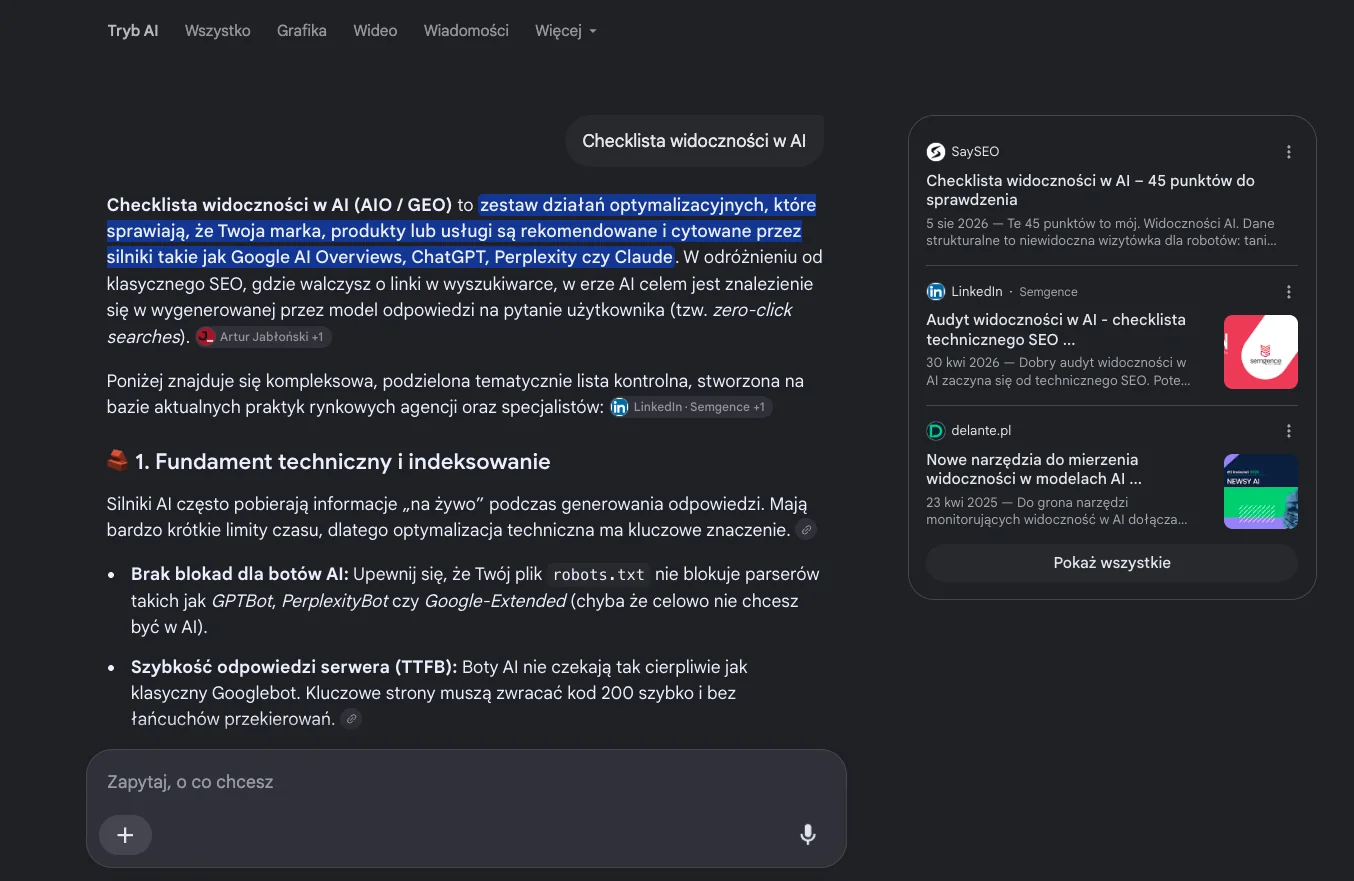Viewport: 1354px width, 881px height.
Task: Click the 'Semgence' source label
Action: coord(1048,292)
